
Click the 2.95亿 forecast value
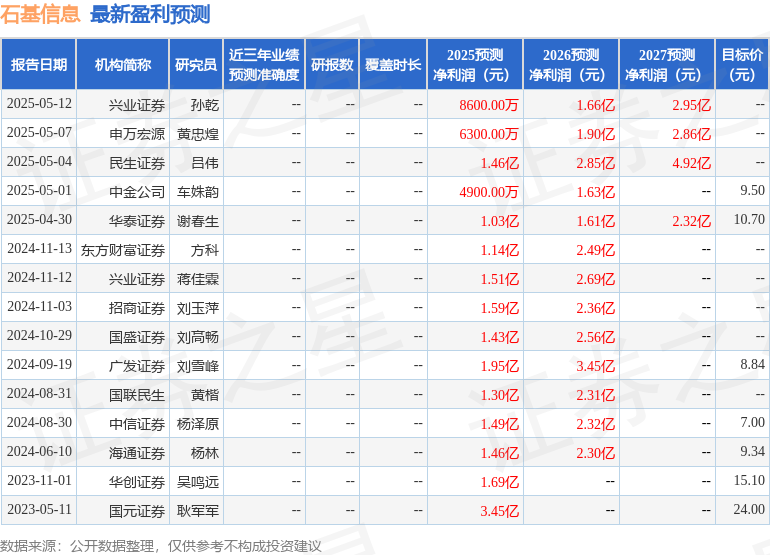(691, 105)
